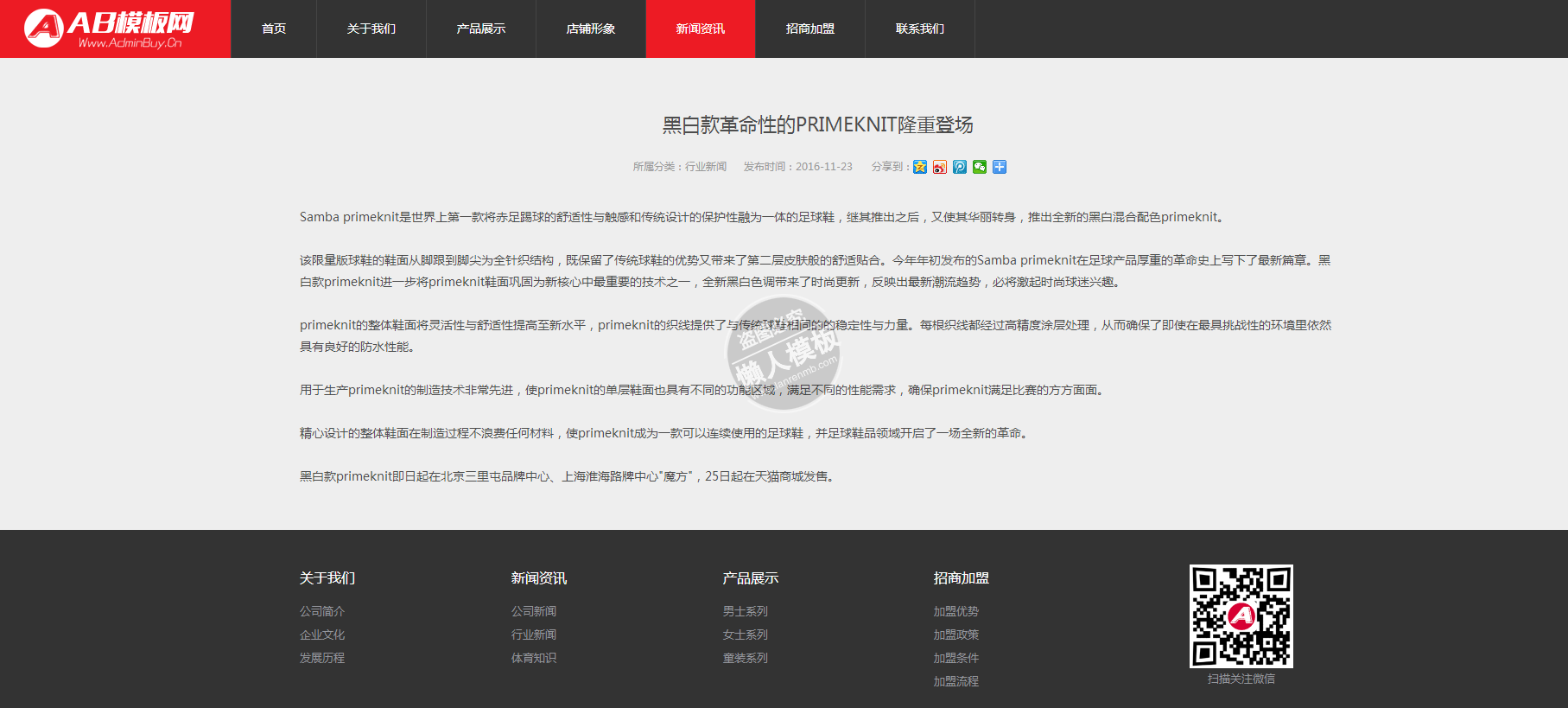Open footer heading 产品展示
This screenshot has width=1568, height=708.
[x=751, y=578]
